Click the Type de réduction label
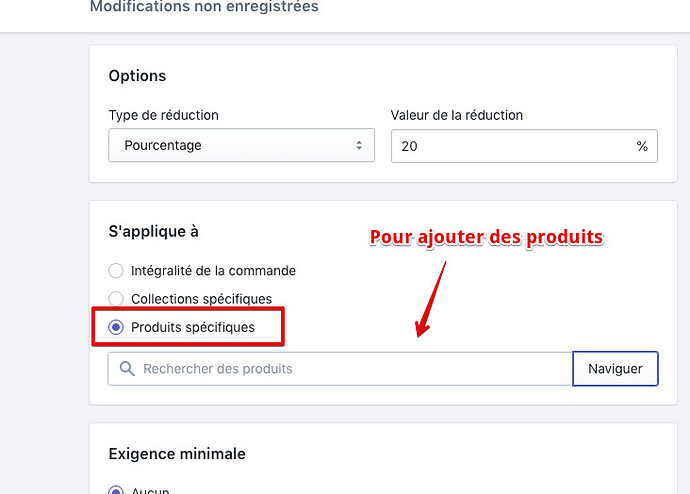Viewport: 690px width, 494px height. 163,115
